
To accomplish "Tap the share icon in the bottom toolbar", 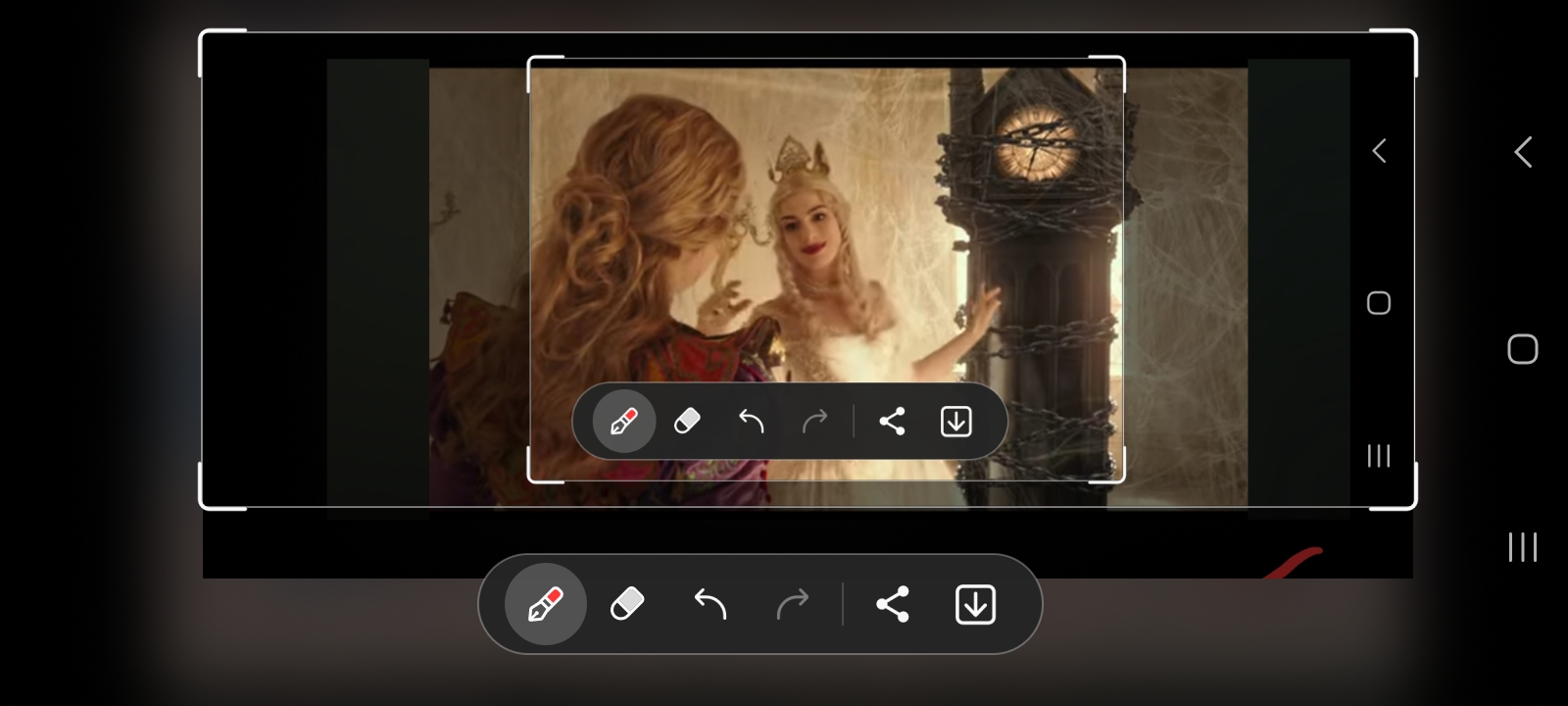I will tap(893, 604).
